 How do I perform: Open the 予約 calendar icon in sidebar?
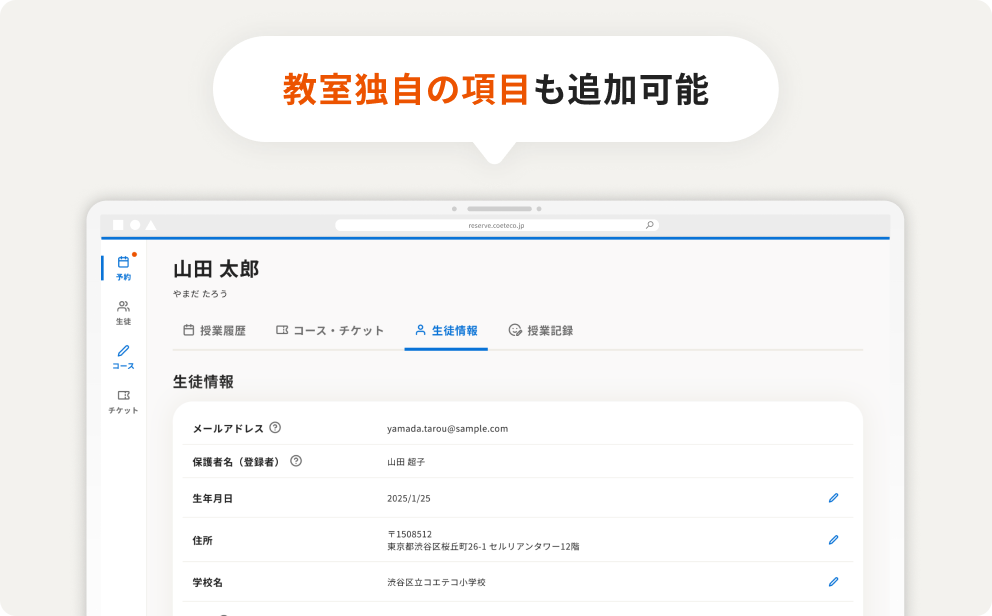[123, 262]
